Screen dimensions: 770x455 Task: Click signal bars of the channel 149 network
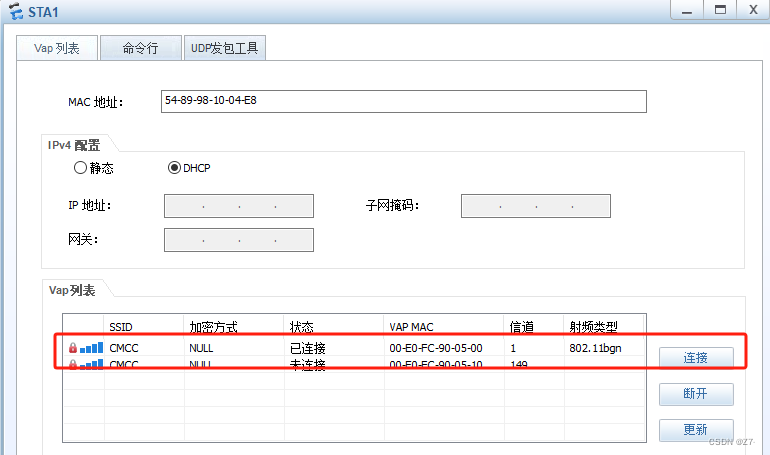point(91,365)
